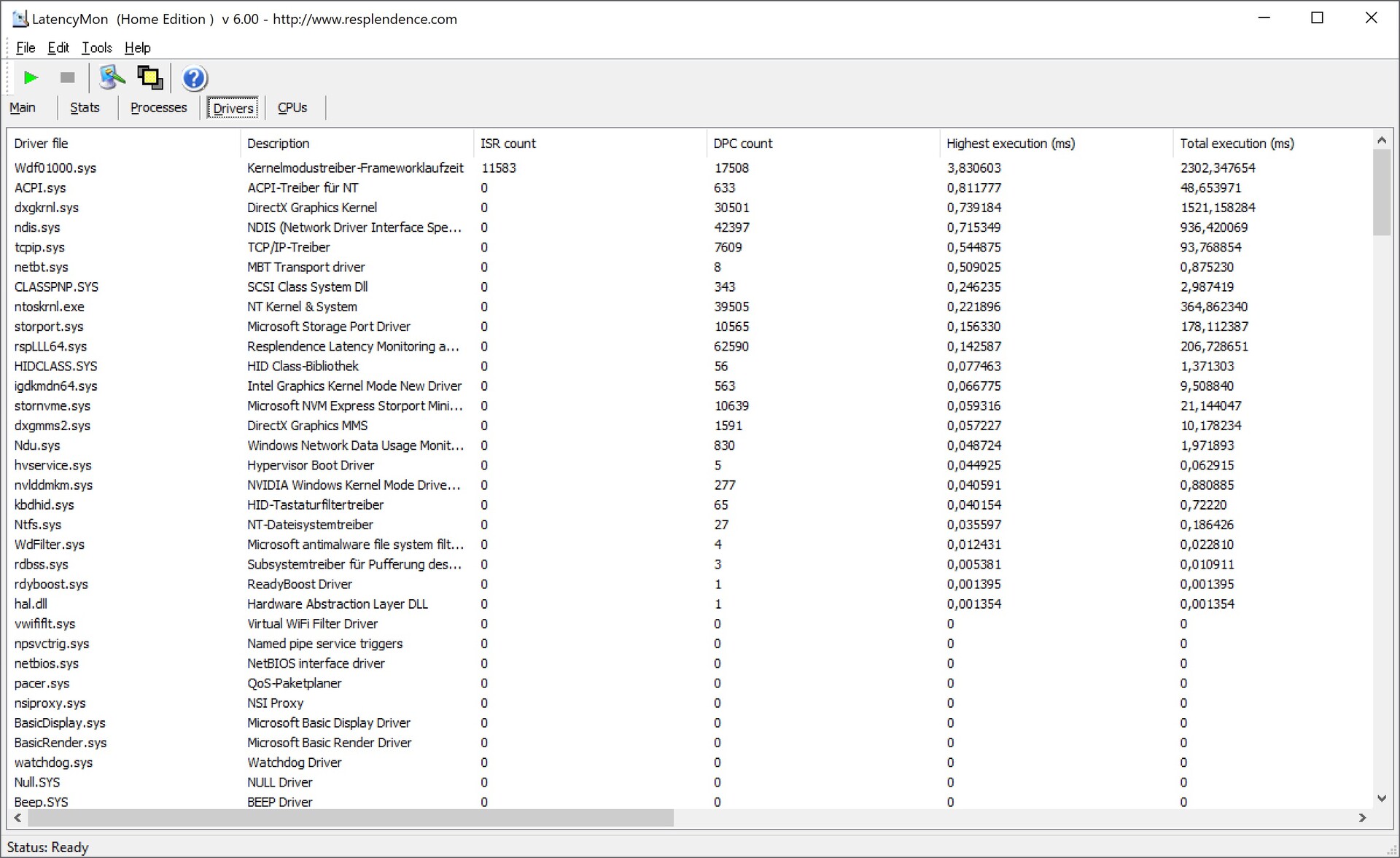Open the Edit menu
Image resolution: width=1400 pixels, height=858 pixels.
[58, 47]
